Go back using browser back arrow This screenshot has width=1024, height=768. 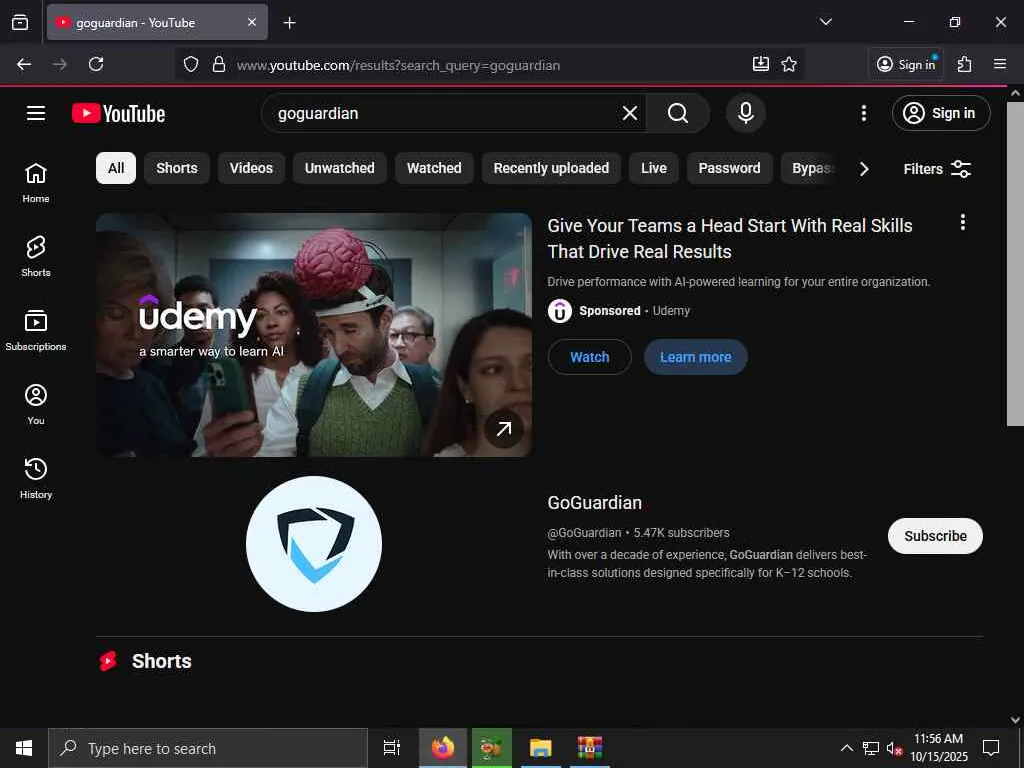click(x=24, y=64)
